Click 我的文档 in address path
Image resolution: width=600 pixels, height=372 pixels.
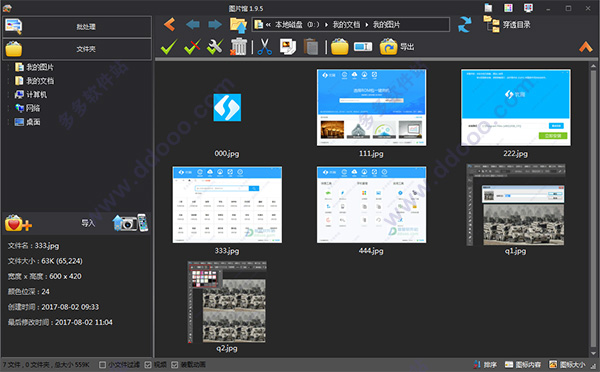pos(346,24)
